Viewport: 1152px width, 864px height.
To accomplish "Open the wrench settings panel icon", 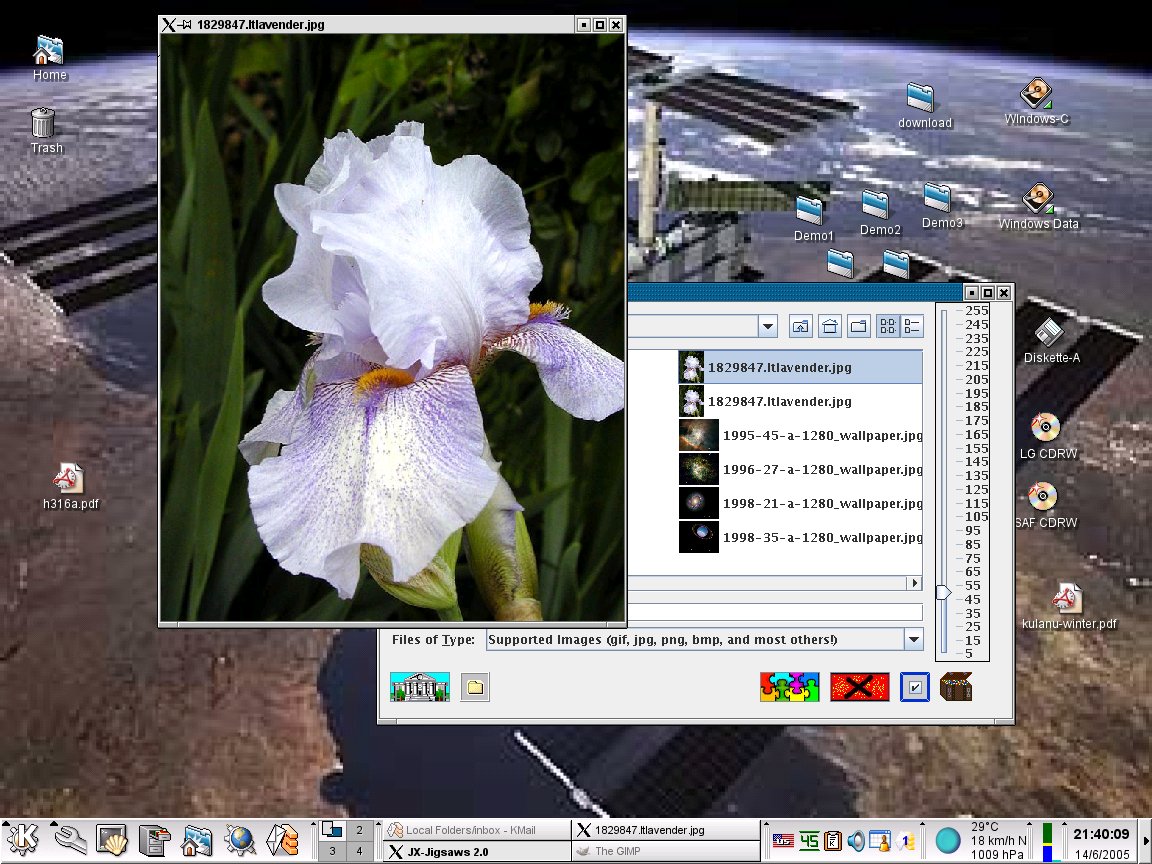I will click(71, 840).
